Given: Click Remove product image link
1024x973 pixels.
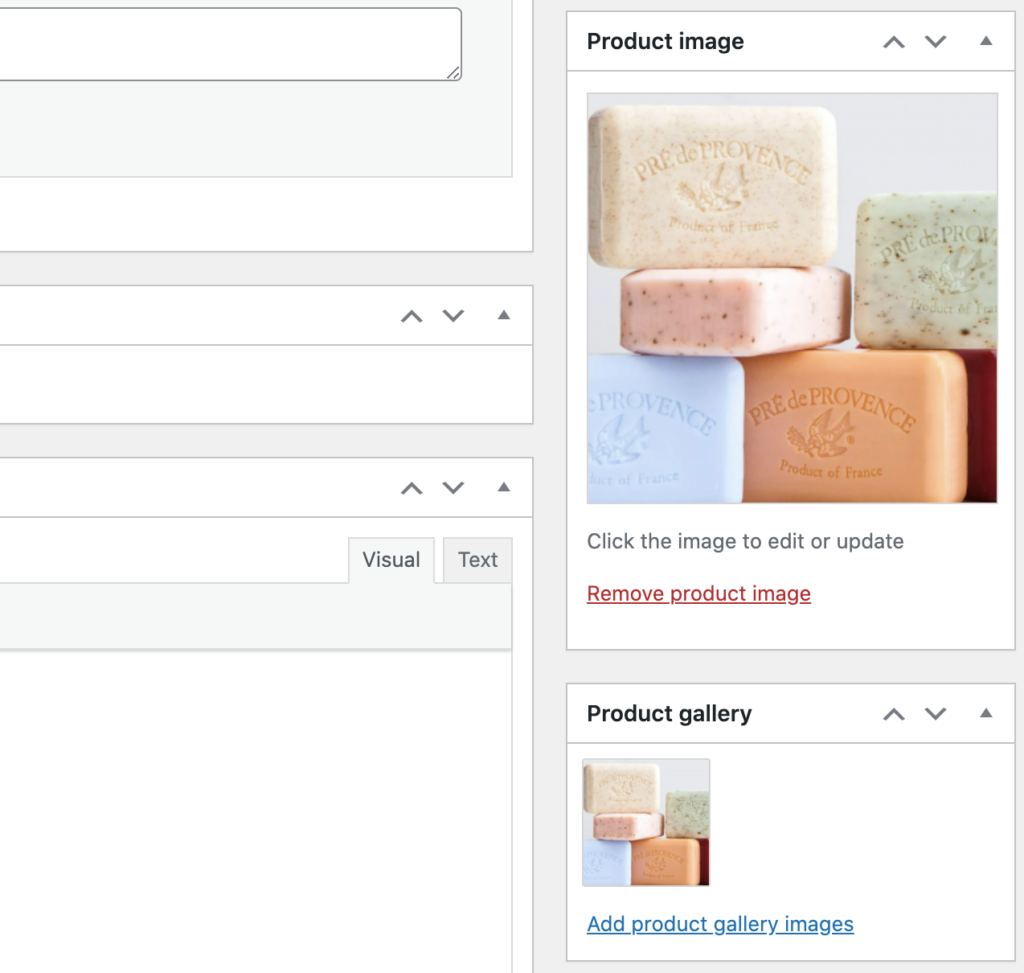Looking at the screenshot, I should (x=699, y=594).
